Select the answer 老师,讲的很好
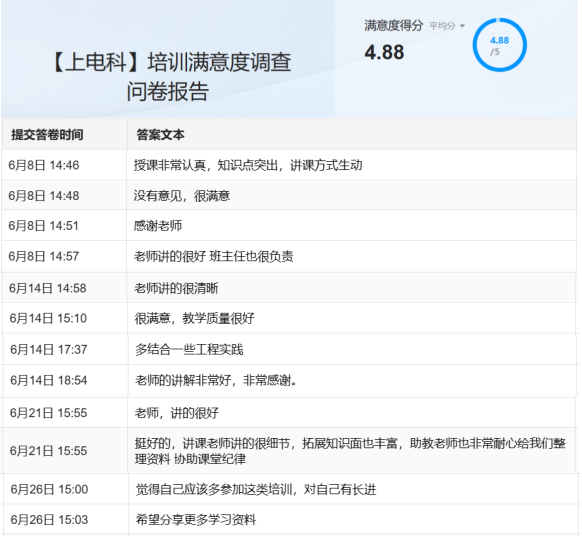The height and width of the screenshot is (537, 582). pos(177,413)
